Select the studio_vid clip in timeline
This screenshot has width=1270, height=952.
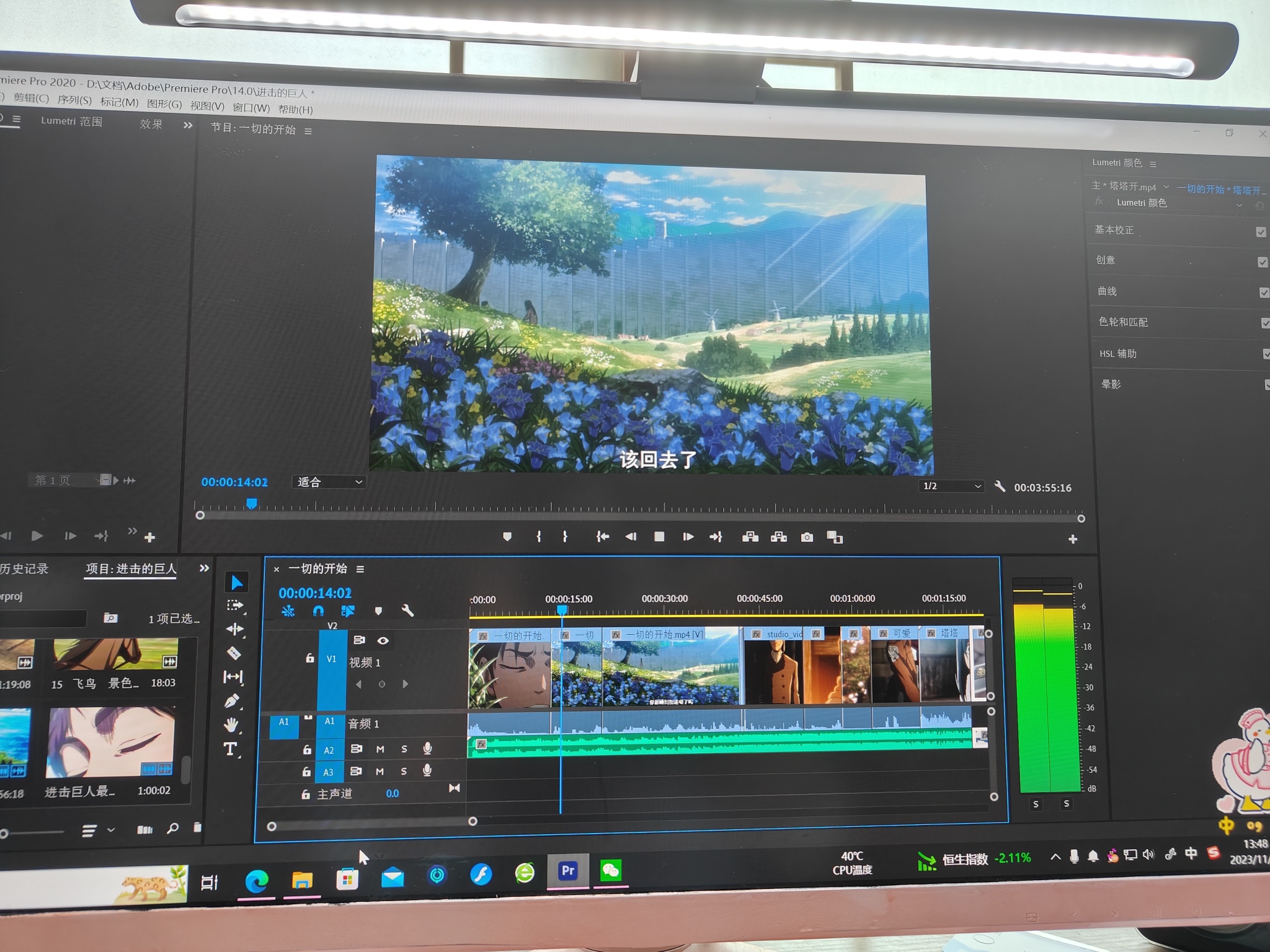coord(774,666)
